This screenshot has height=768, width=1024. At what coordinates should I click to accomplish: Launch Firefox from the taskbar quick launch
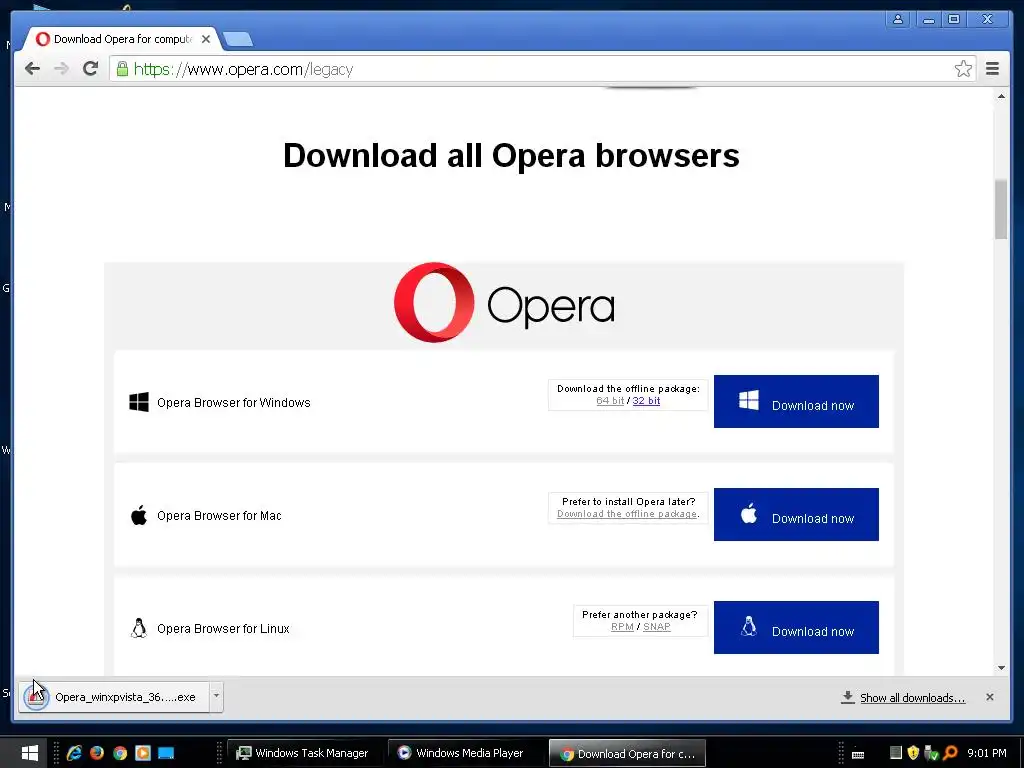[x=97, y=753]
